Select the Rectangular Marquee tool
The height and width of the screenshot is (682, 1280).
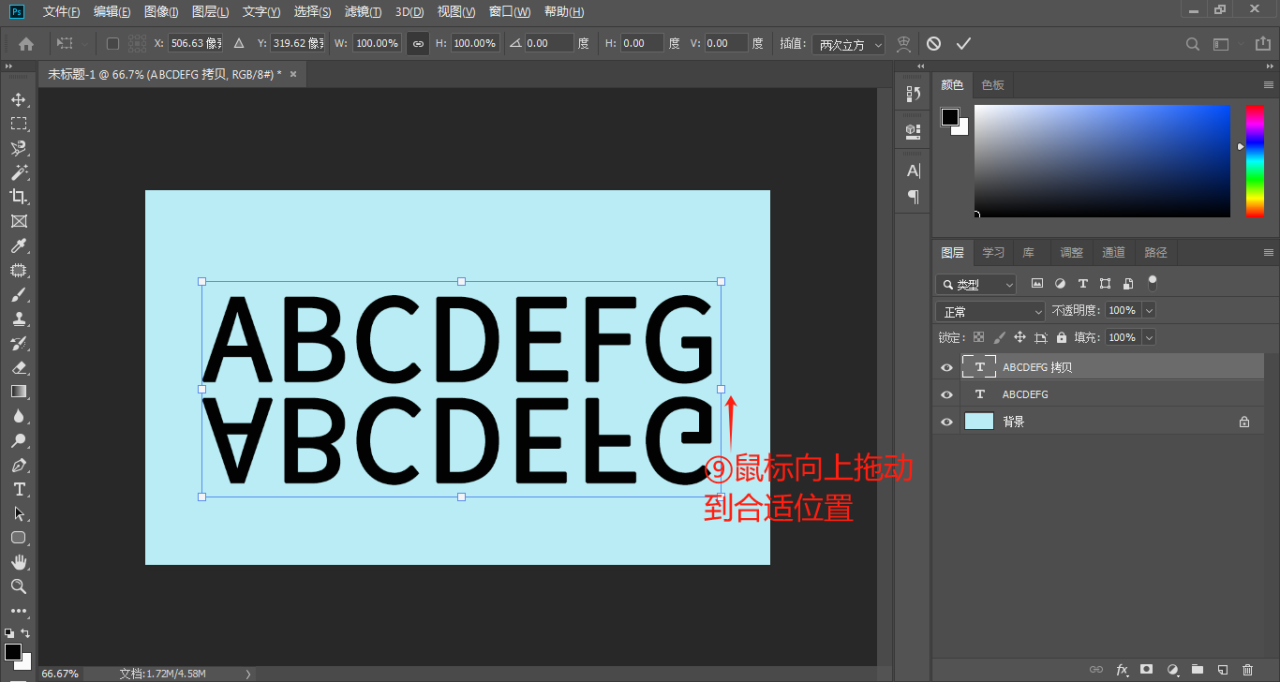tap(18, 124)
